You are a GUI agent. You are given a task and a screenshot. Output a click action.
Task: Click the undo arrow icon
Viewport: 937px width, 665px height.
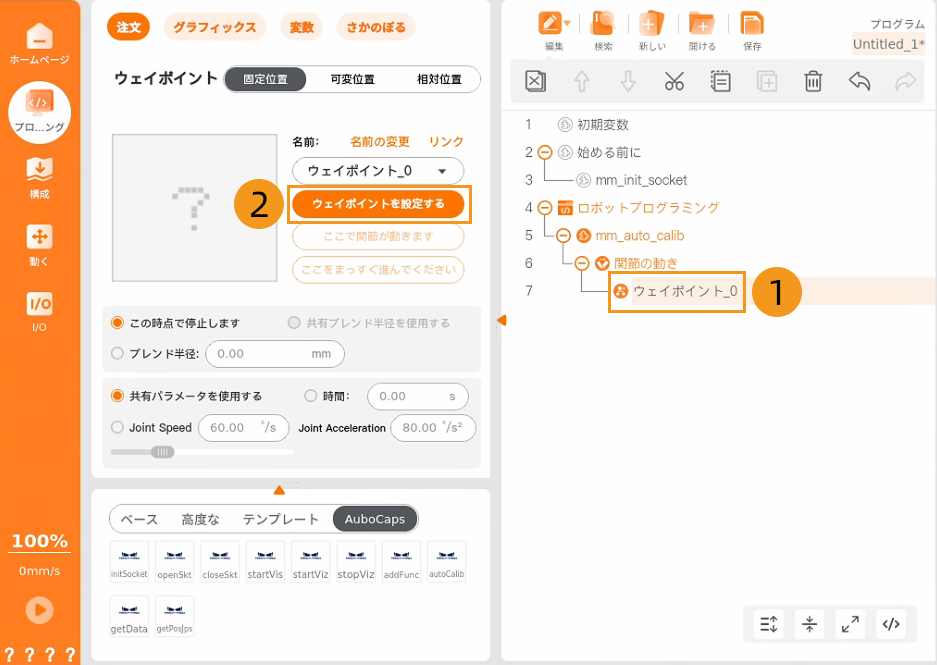[x=859, y=82]
